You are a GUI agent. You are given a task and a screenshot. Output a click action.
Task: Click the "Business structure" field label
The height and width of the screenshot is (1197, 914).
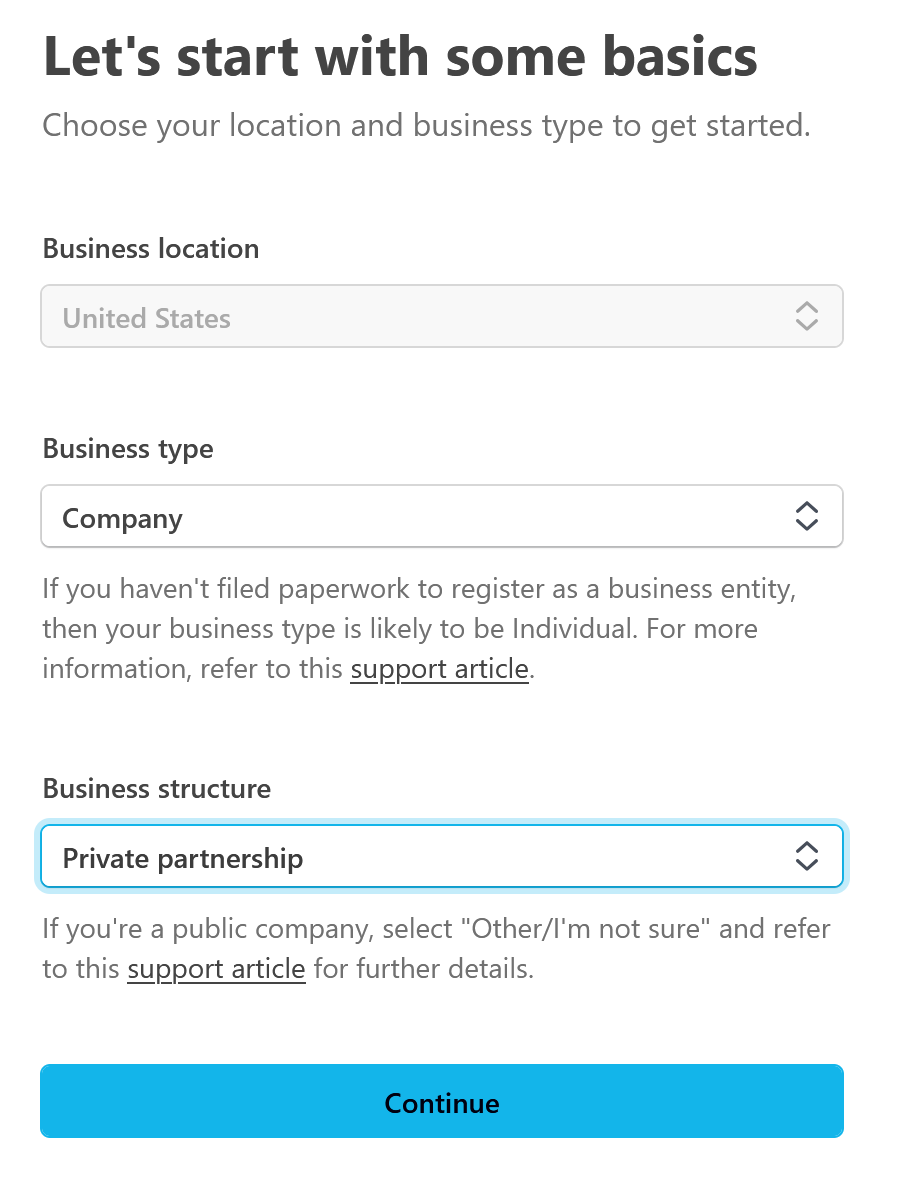(157, 789)
